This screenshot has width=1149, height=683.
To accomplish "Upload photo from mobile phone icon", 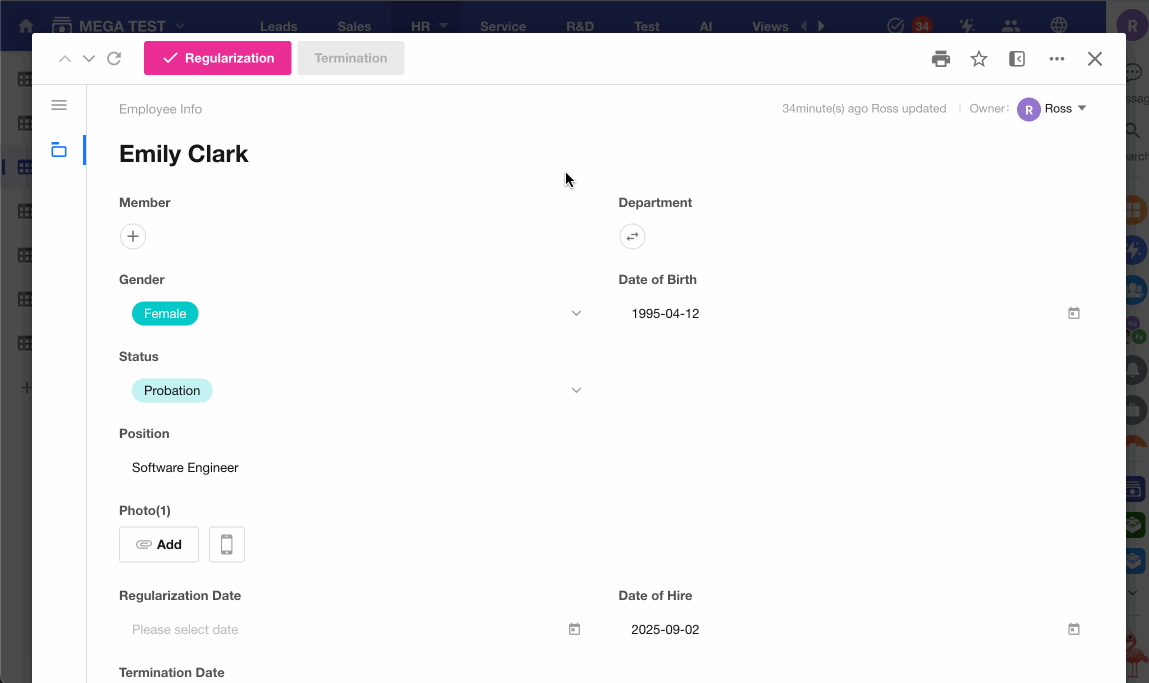I will pyautogui.click(x=226, y=544).
